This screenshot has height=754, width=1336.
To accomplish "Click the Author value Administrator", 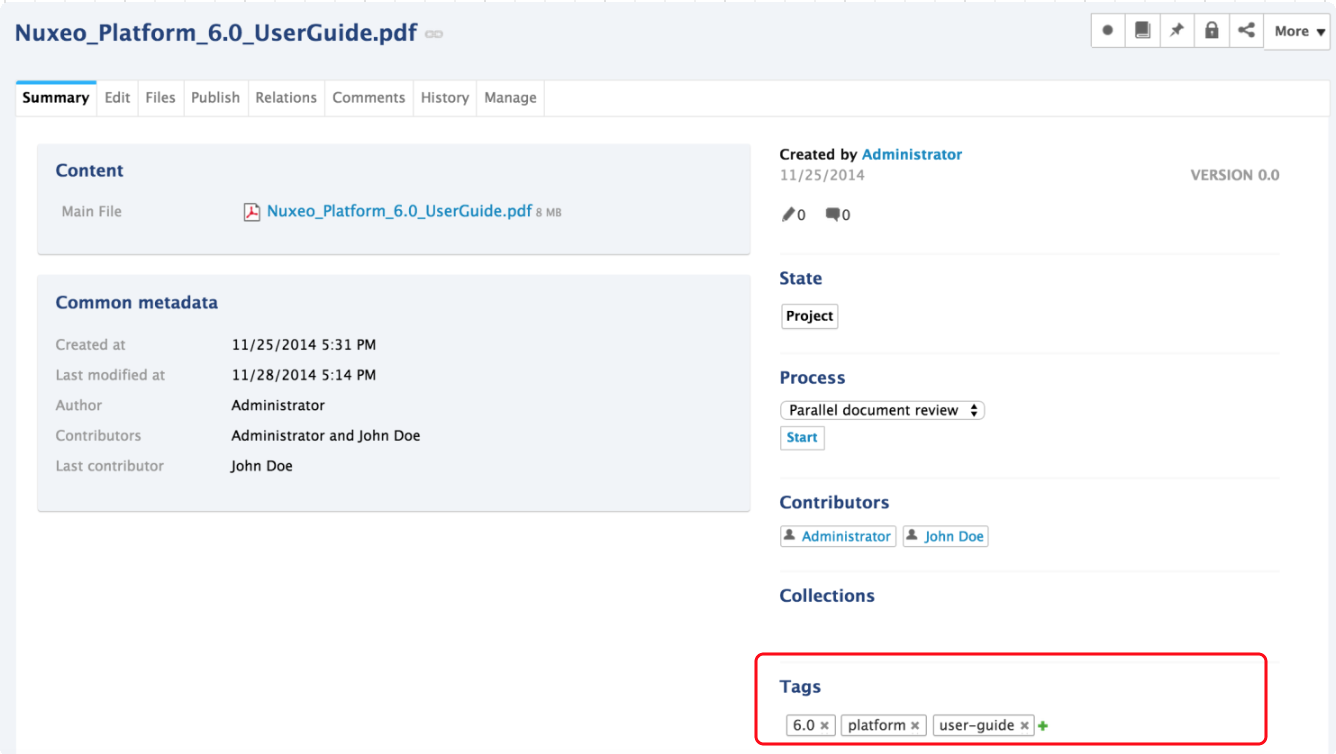I will tap(278, 405).
